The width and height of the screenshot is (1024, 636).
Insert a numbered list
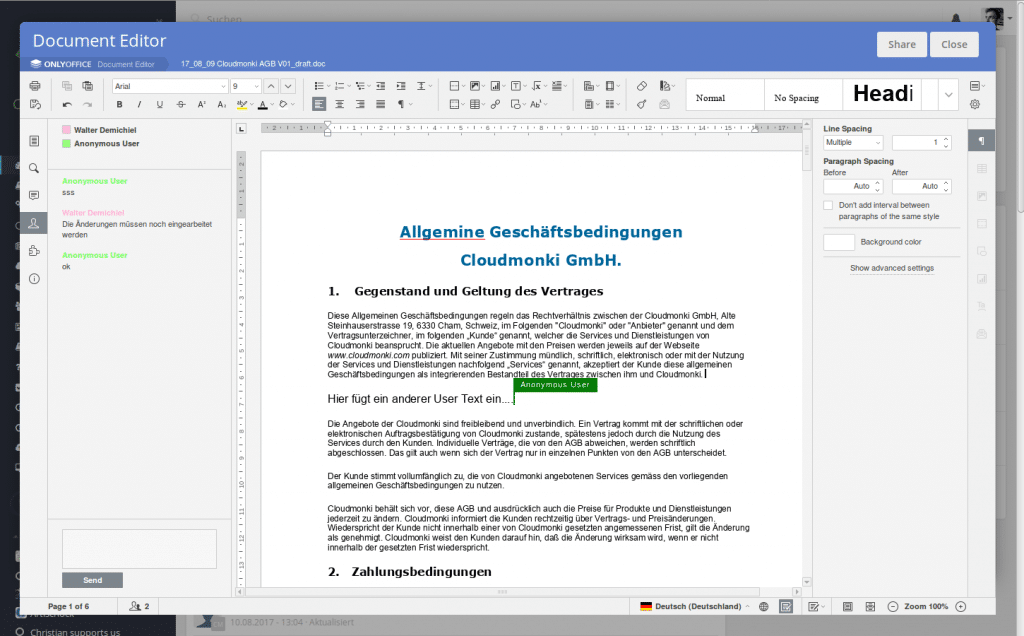[x=339, y=86]
